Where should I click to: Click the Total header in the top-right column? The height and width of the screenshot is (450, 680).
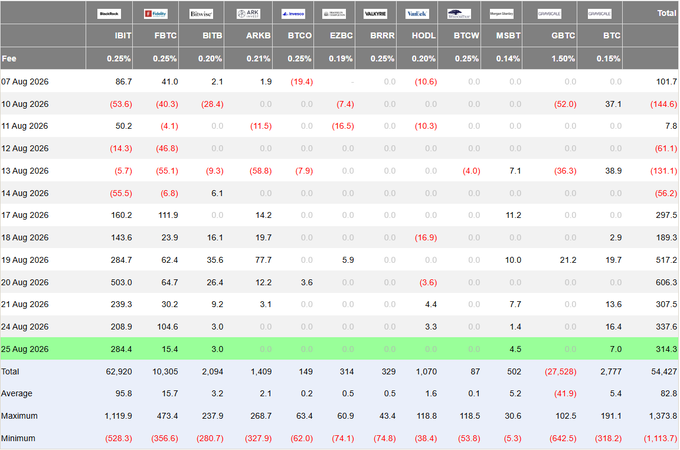pyautogui.click(x=666, y=13)
